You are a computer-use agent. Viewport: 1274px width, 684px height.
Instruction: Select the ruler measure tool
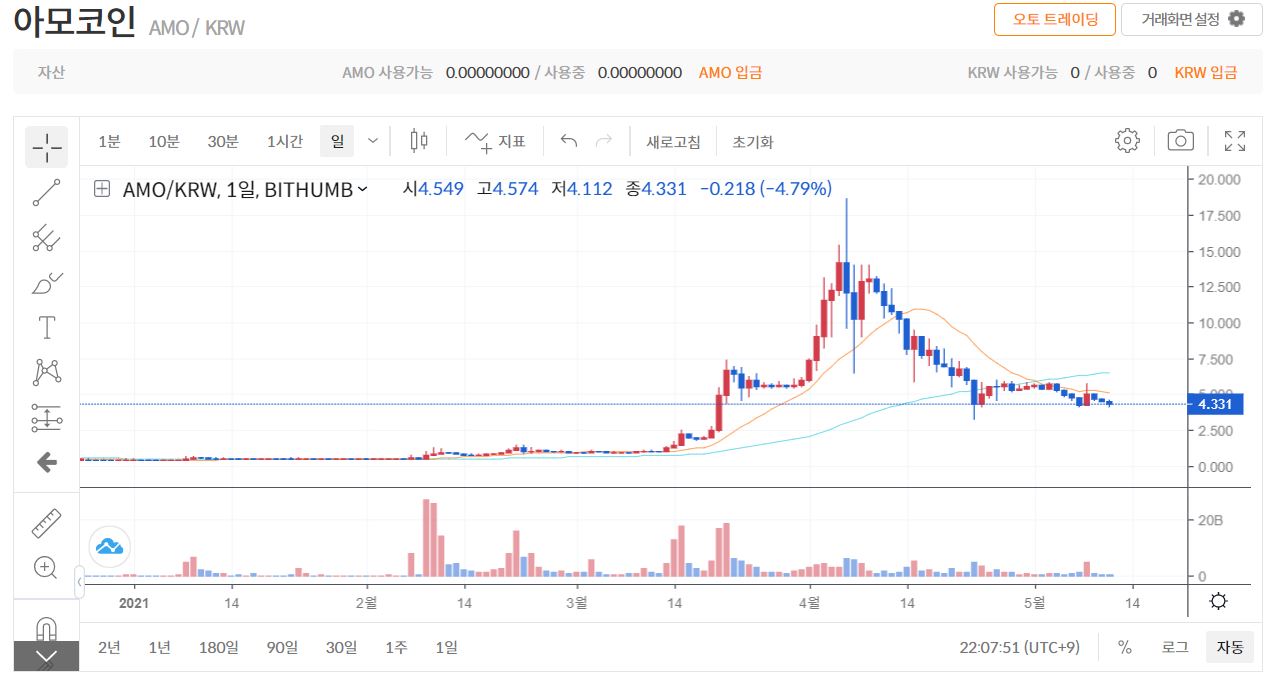click(x=46, y=522)
